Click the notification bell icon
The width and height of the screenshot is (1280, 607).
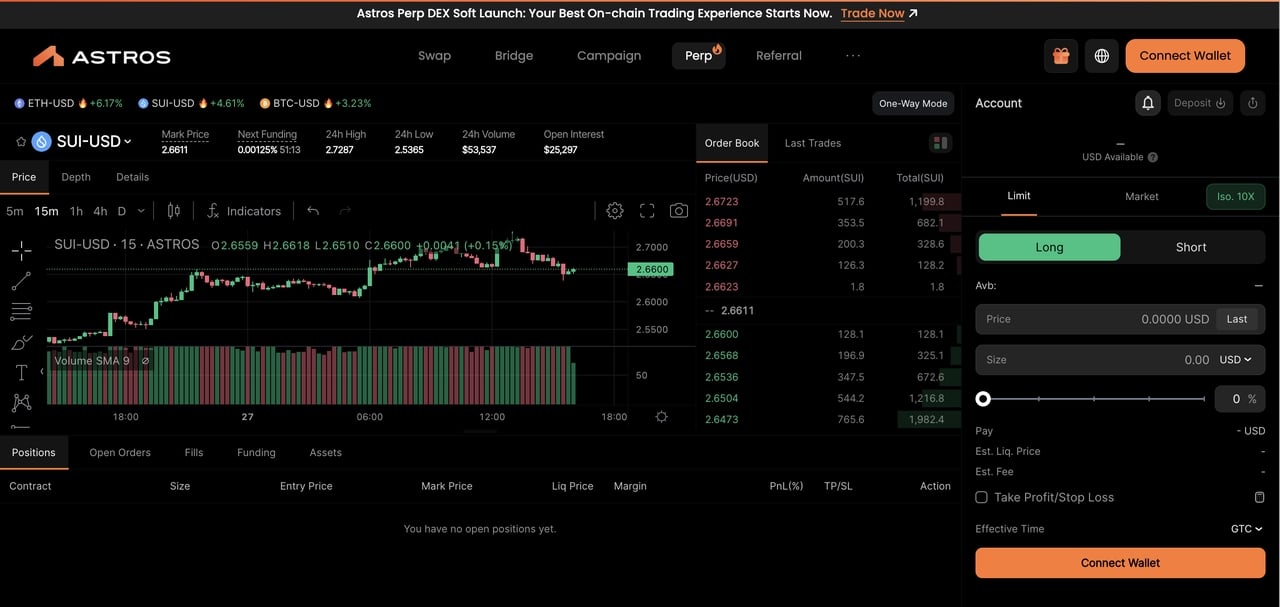tap(1148, 103)
